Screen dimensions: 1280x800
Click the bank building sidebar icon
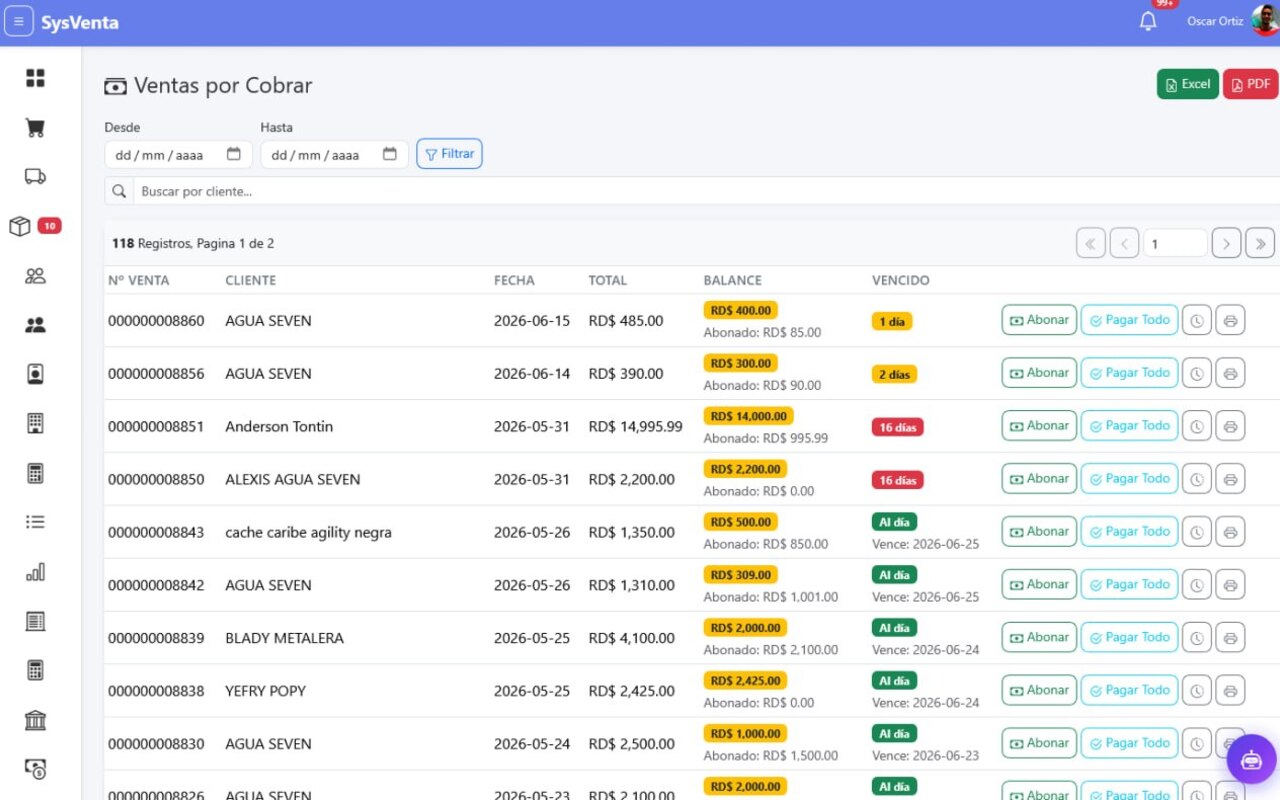35,721
